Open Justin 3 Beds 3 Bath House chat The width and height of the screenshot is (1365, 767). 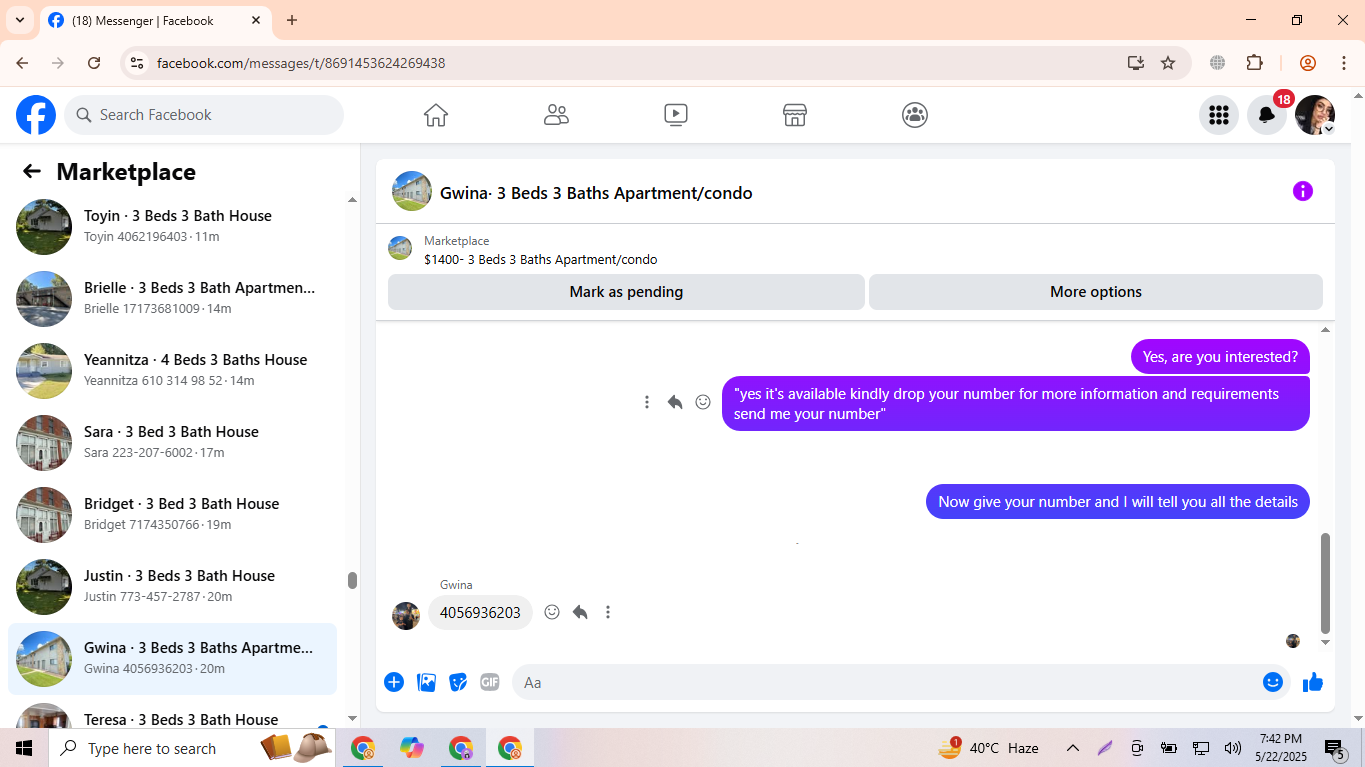tap(172, 587)
